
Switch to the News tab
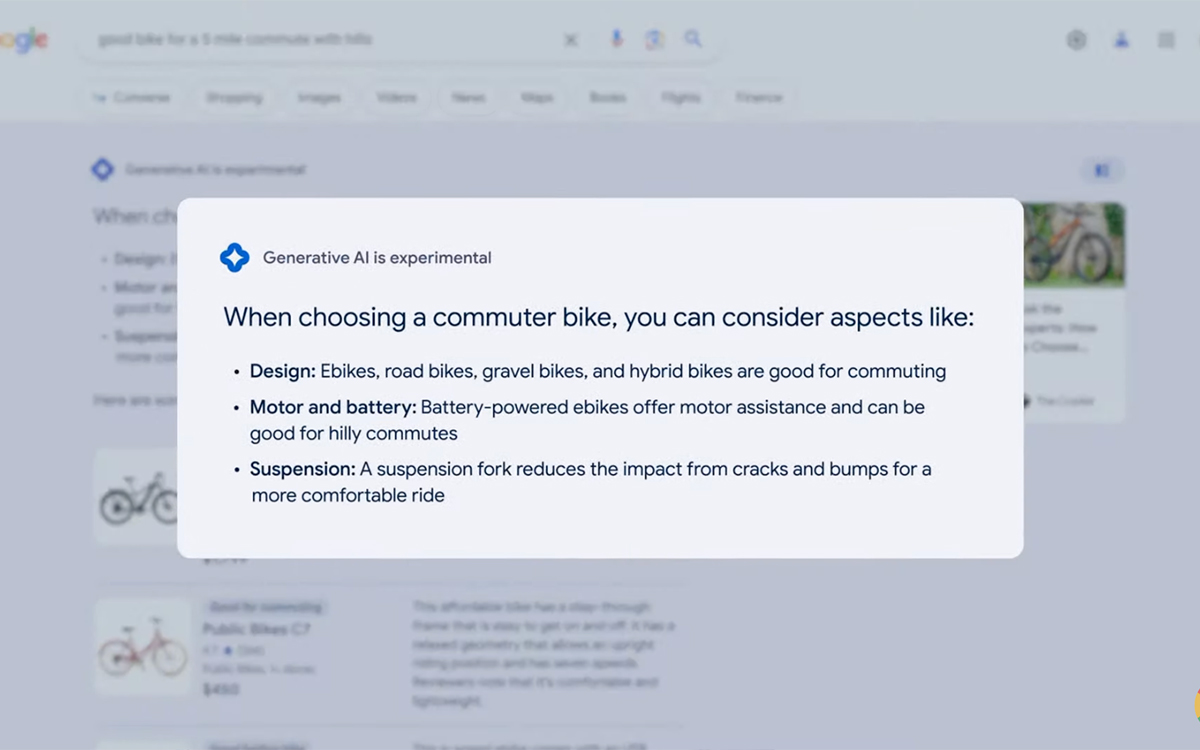click(468, 98)
